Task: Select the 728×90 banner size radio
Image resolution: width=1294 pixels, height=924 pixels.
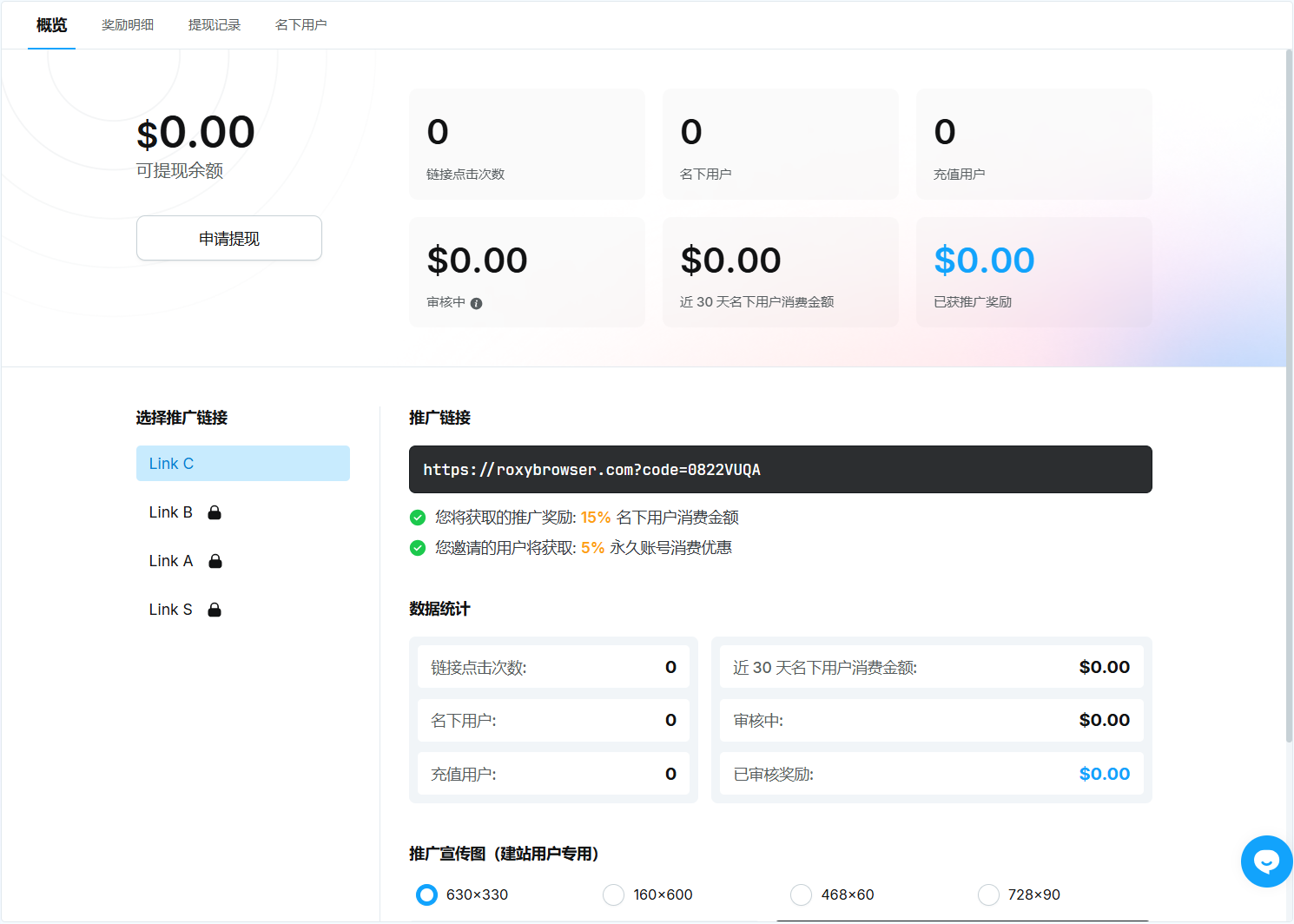Action: click(988, 894)
